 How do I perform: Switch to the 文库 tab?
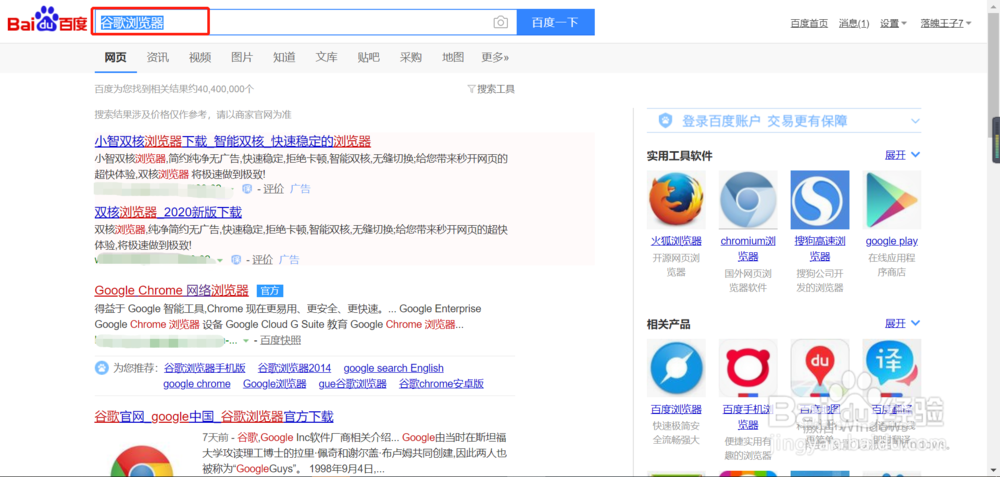pyautogui.click(x=327, y=57)
